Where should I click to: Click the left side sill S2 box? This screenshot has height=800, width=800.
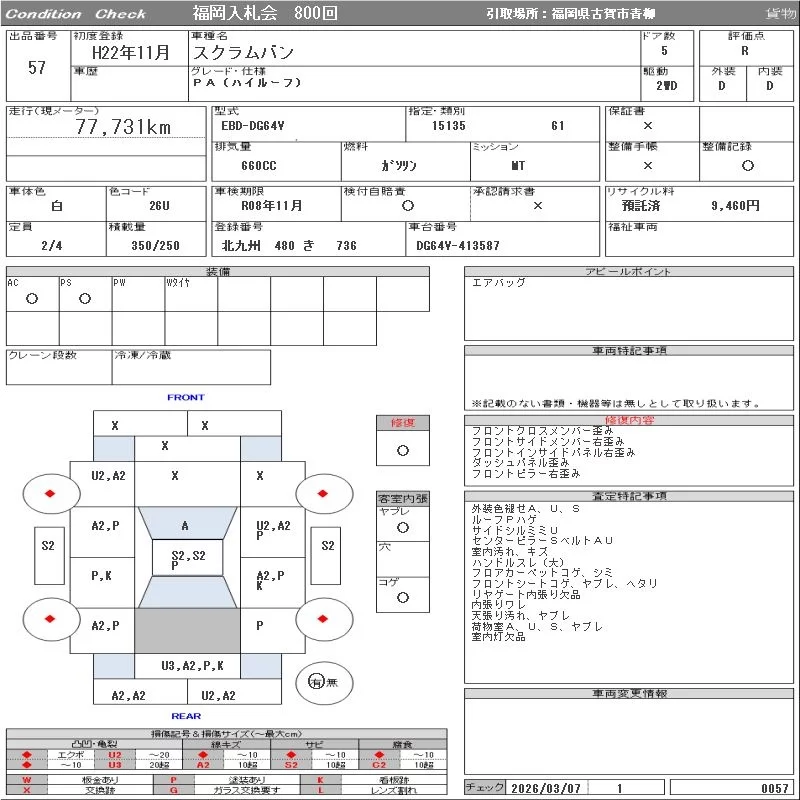47,546
